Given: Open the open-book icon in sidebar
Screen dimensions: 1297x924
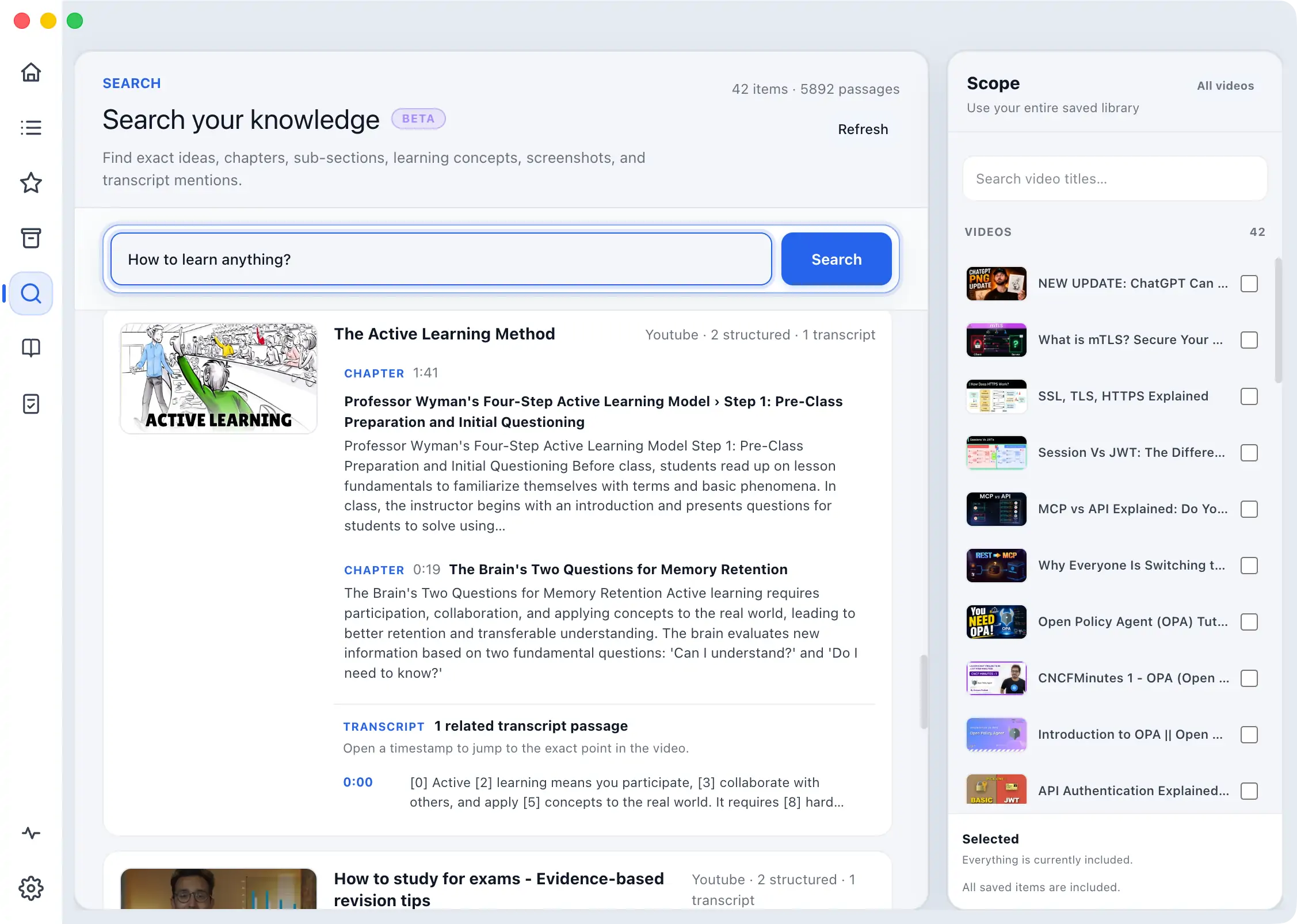Looking at the screenshot, I should pos(31,348).
